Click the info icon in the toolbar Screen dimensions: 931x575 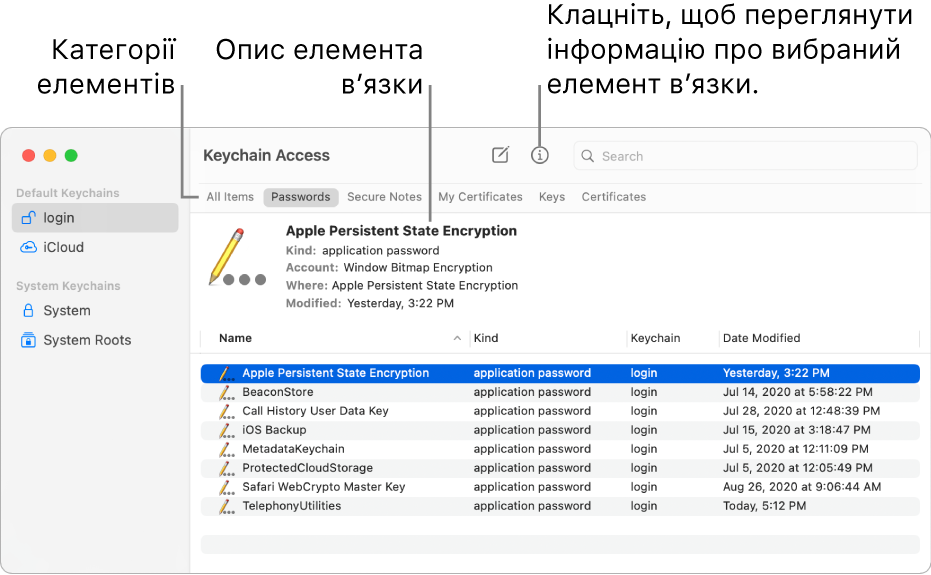point(539,156)
